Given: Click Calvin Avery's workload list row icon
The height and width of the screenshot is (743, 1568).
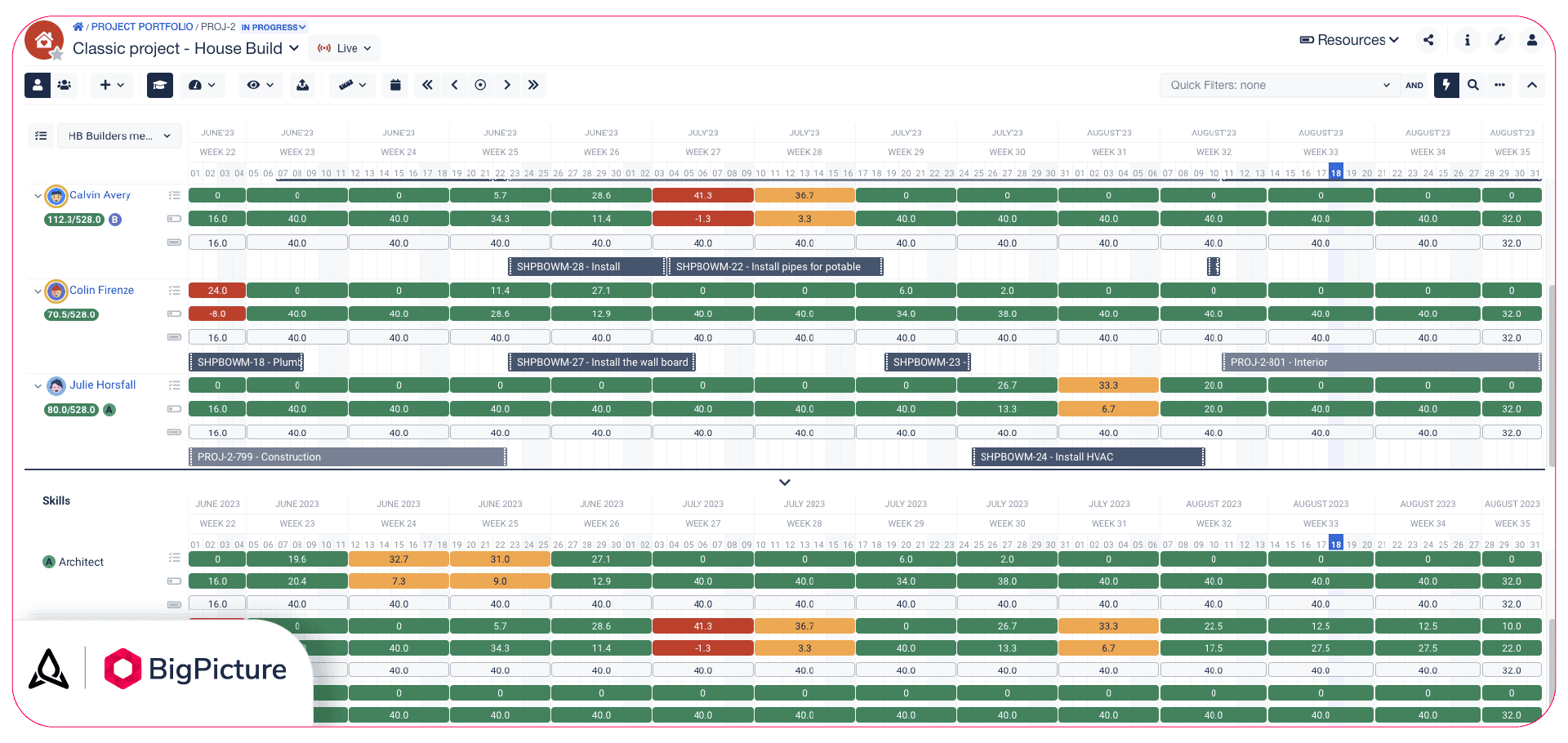Looking at the screenshot, I should (x=174, y=195).
